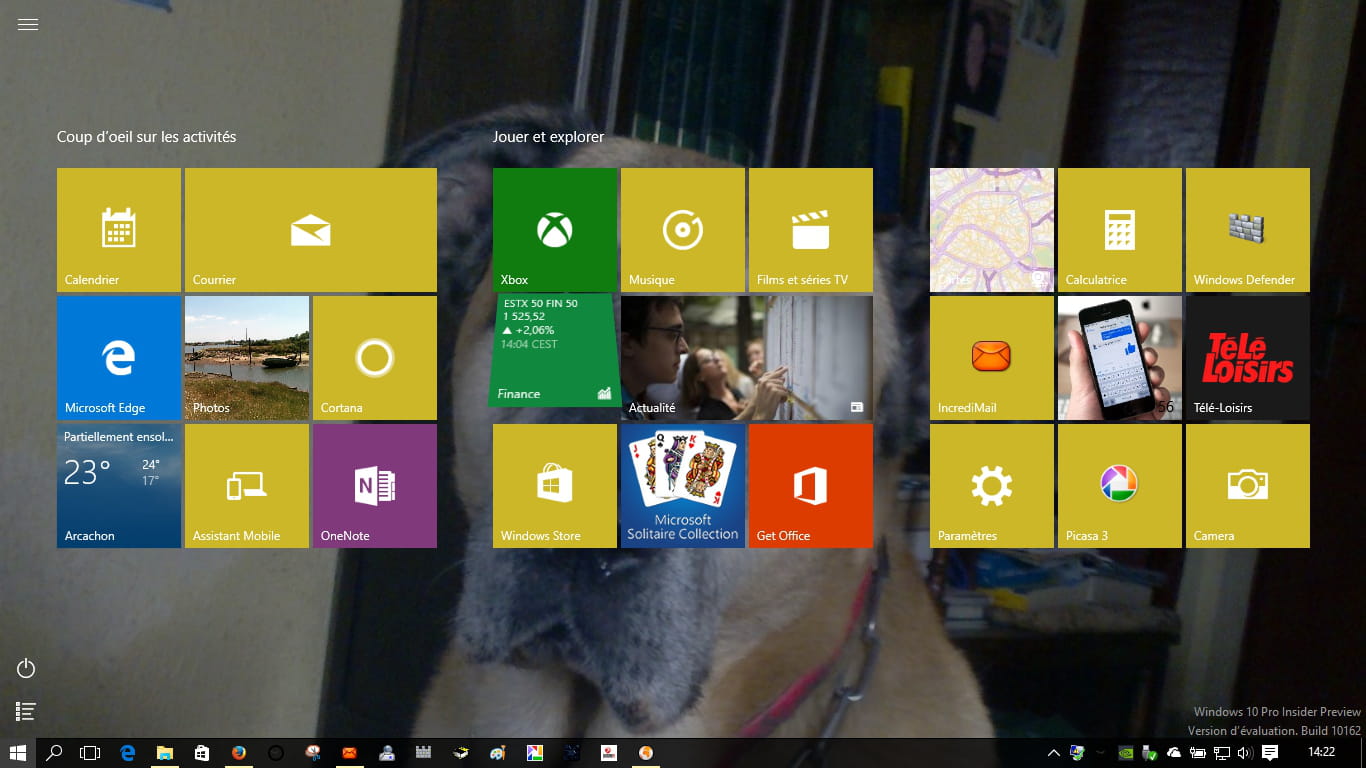Launch Firefox from the taskbar
The height and width of the screenshot is (768, 1366).
pos(239,753)
